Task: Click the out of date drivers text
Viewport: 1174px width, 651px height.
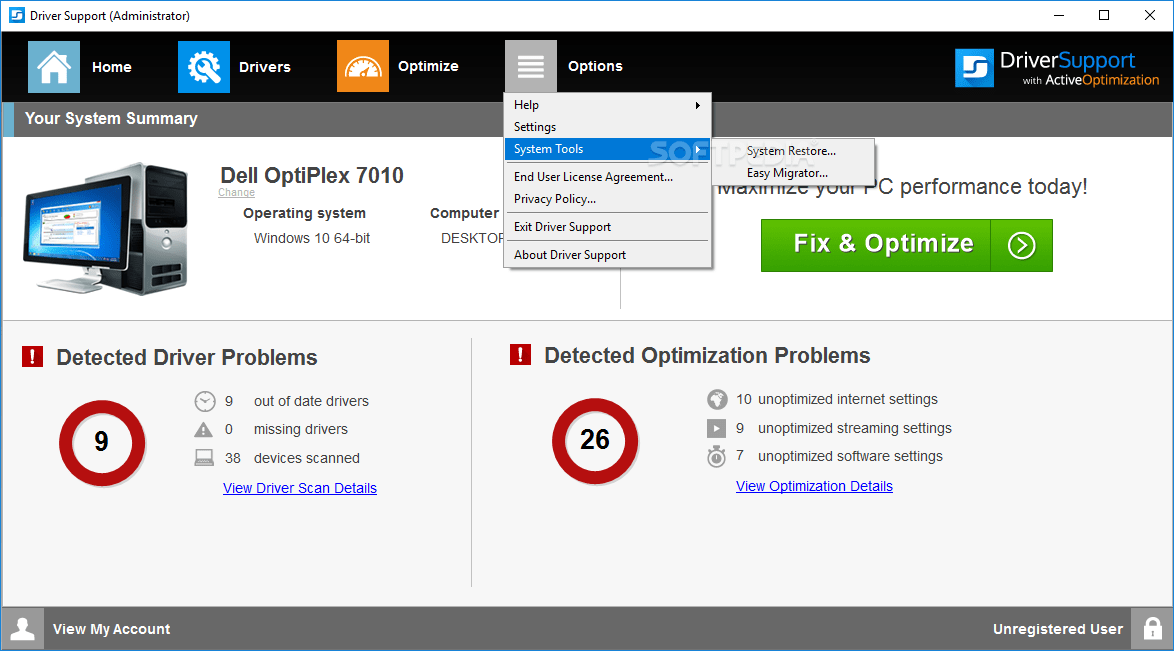Action: 311,402
